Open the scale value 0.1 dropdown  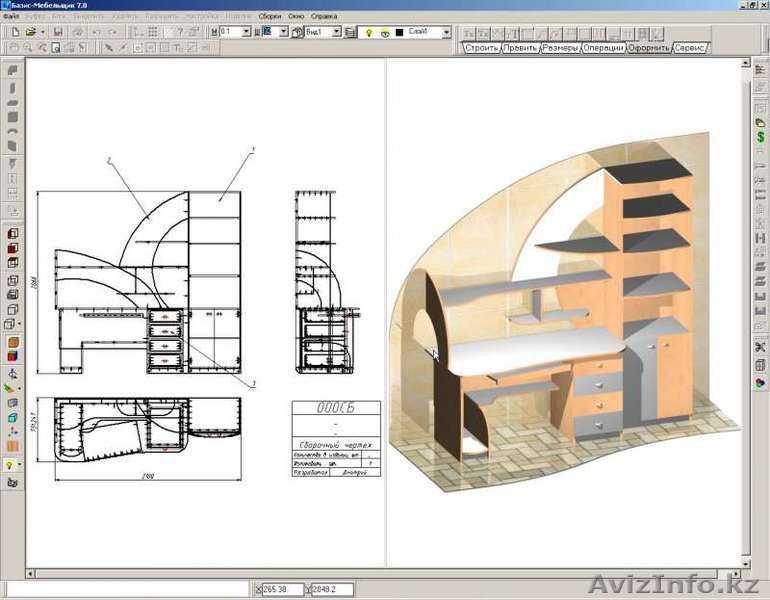click(x=246, y=32)
